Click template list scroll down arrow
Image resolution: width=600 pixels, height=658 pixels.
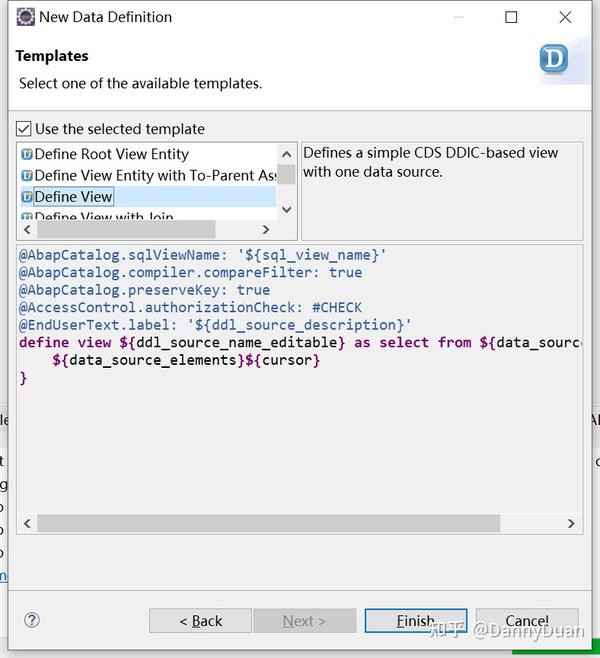(x=287, y=209)
